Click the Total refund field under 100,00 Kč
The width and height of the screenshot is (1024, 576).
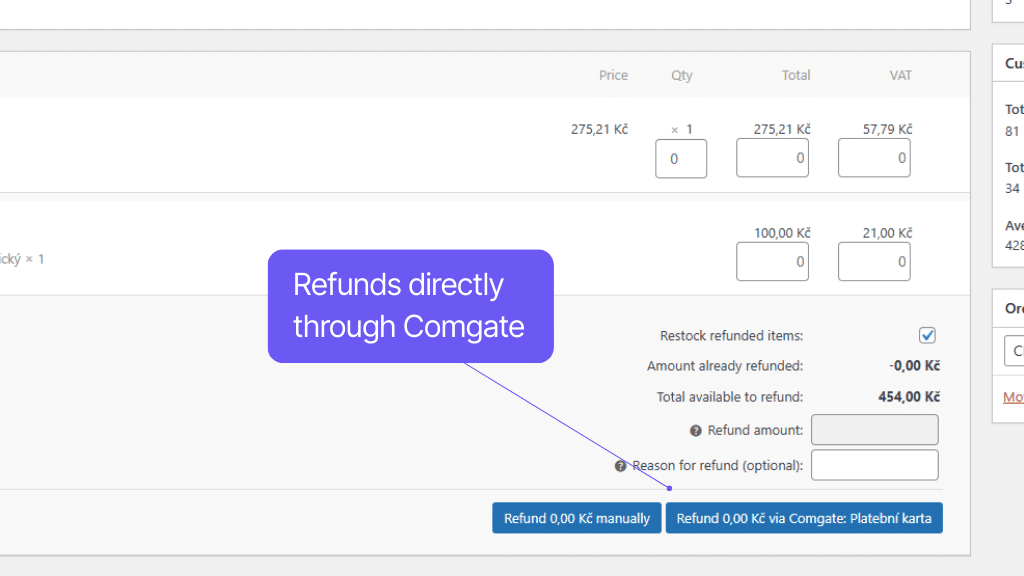(772, 261)
